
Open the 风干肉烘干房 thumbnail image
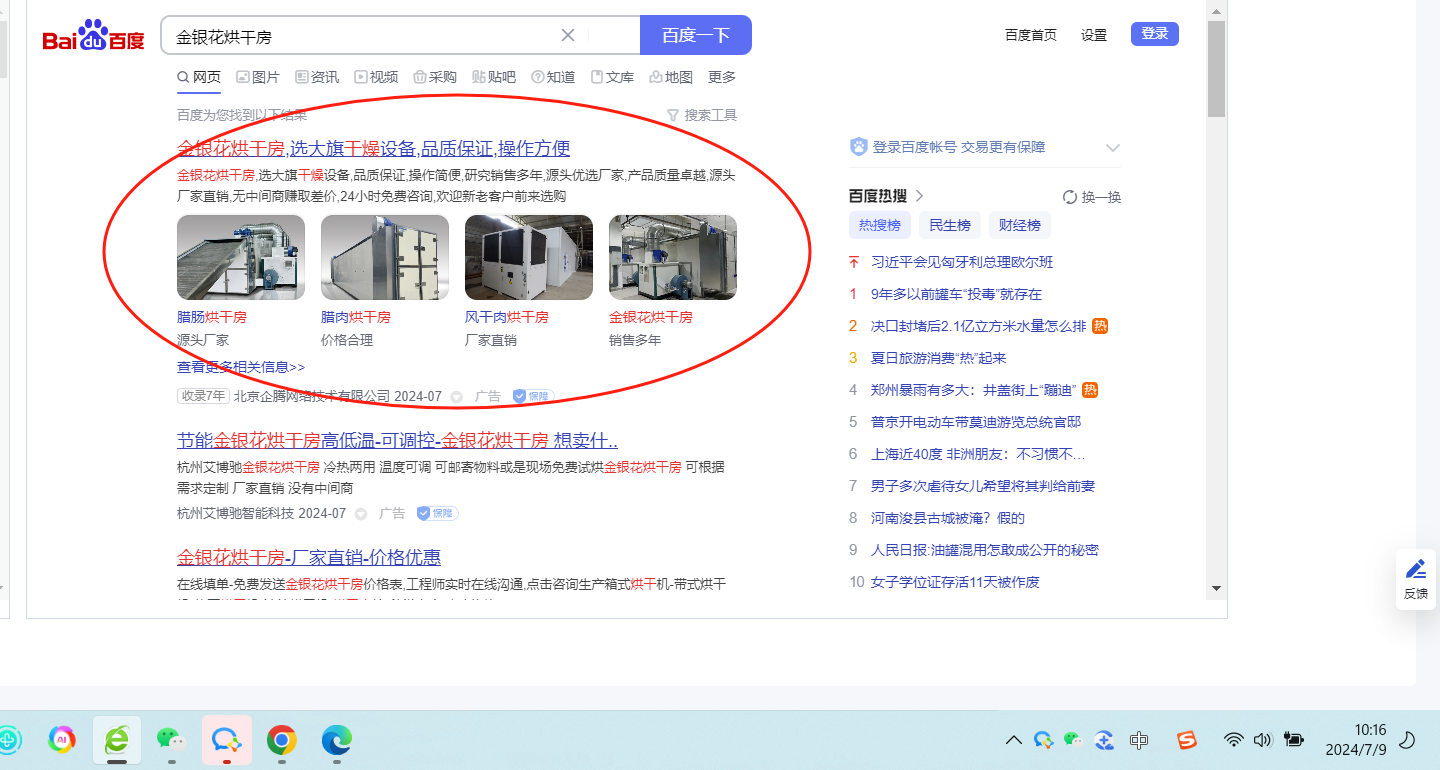(529, 257)
